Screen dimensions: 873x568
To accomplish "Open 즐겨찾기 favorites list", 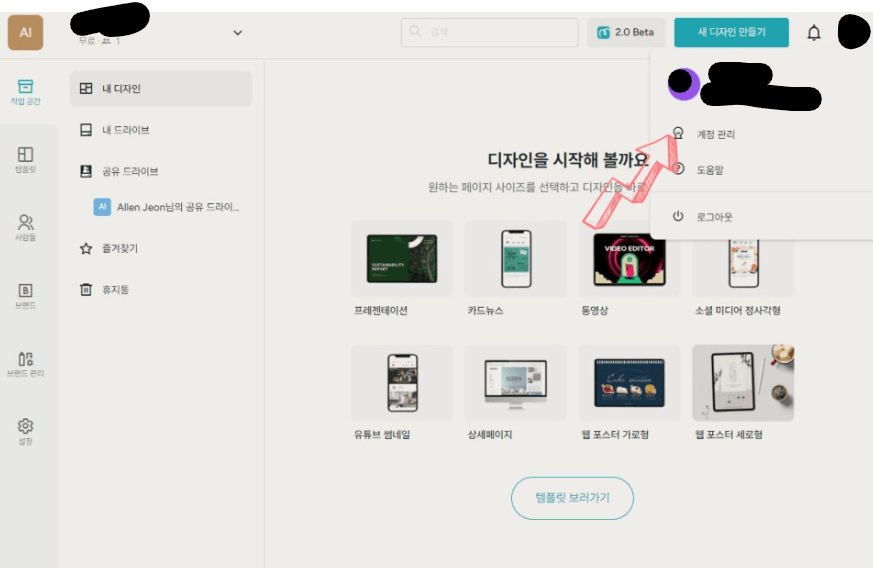I will point(160,248).
